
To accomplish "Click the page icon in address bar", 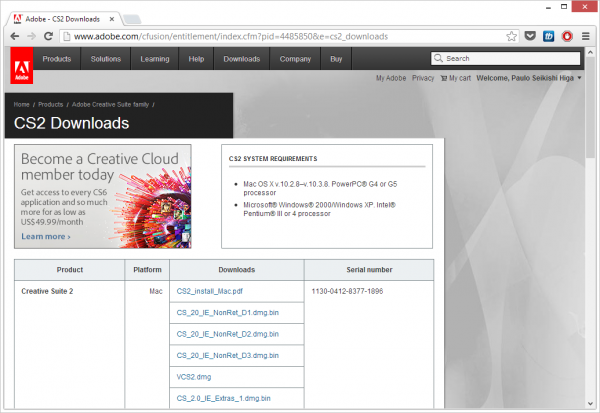I will [x=67, y=36].
